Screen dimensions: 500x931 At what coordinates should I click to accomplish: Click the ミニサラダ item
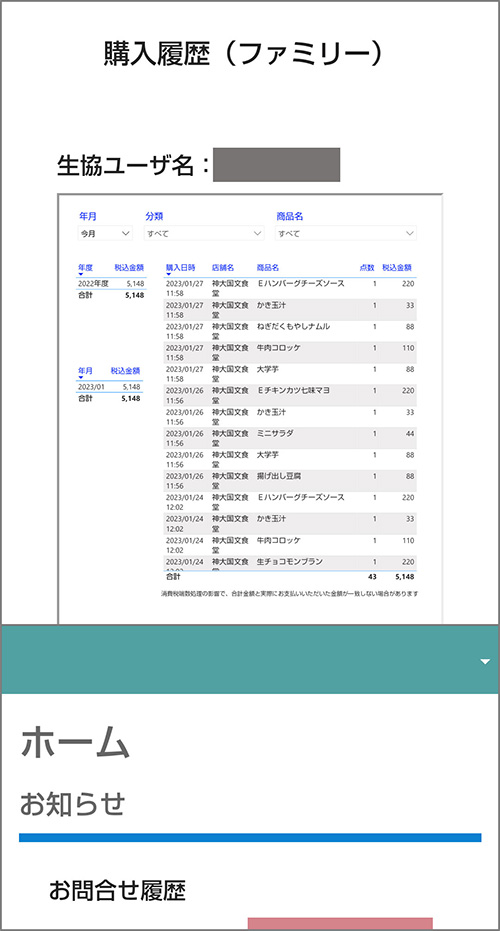pyautogui.click(x=275, y=433)
